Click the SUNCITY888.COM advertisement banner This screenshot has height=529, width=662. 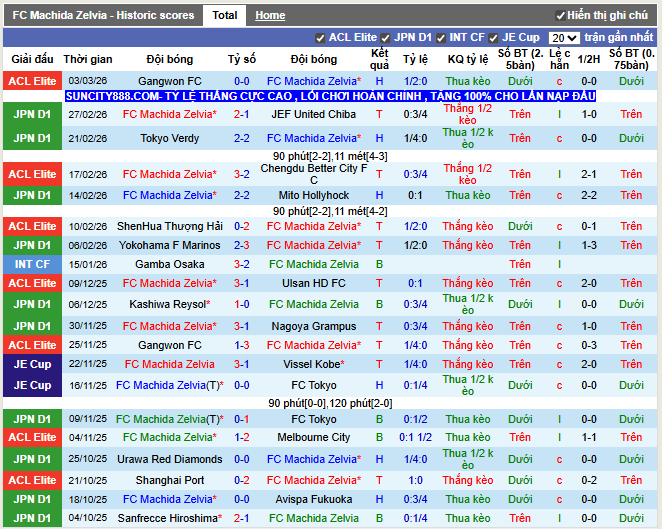click(x=330, y=96)
